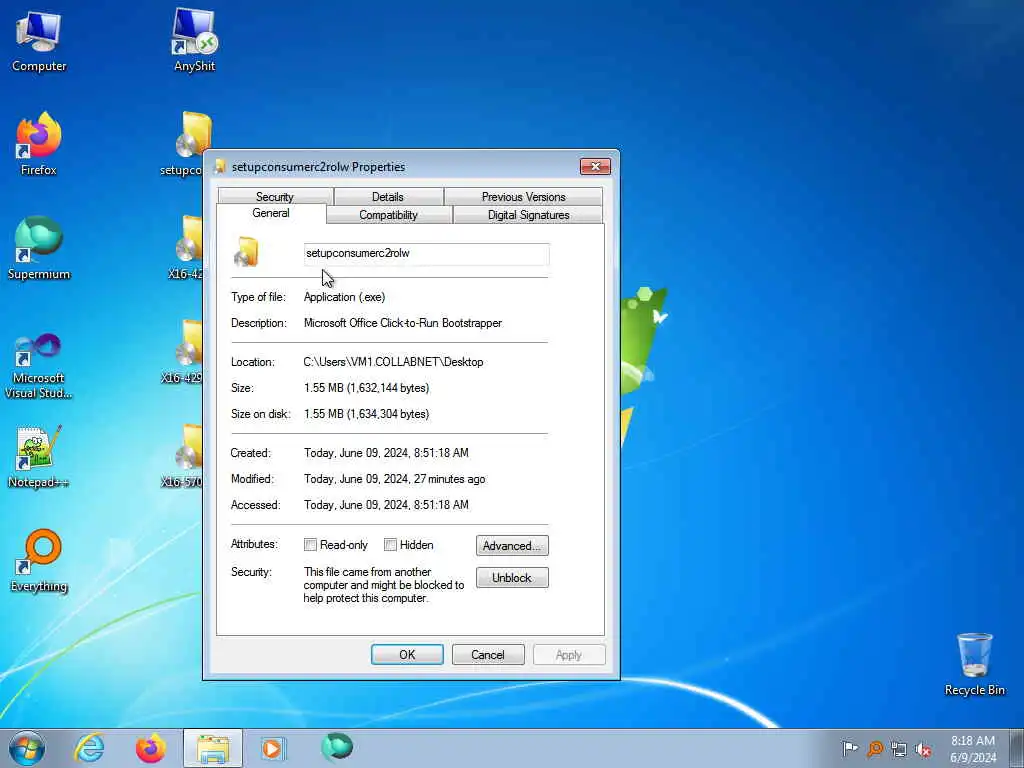1024x768 pixels.
Task: Open Windows Media Player from the taskbar
Action: [272, 748]
